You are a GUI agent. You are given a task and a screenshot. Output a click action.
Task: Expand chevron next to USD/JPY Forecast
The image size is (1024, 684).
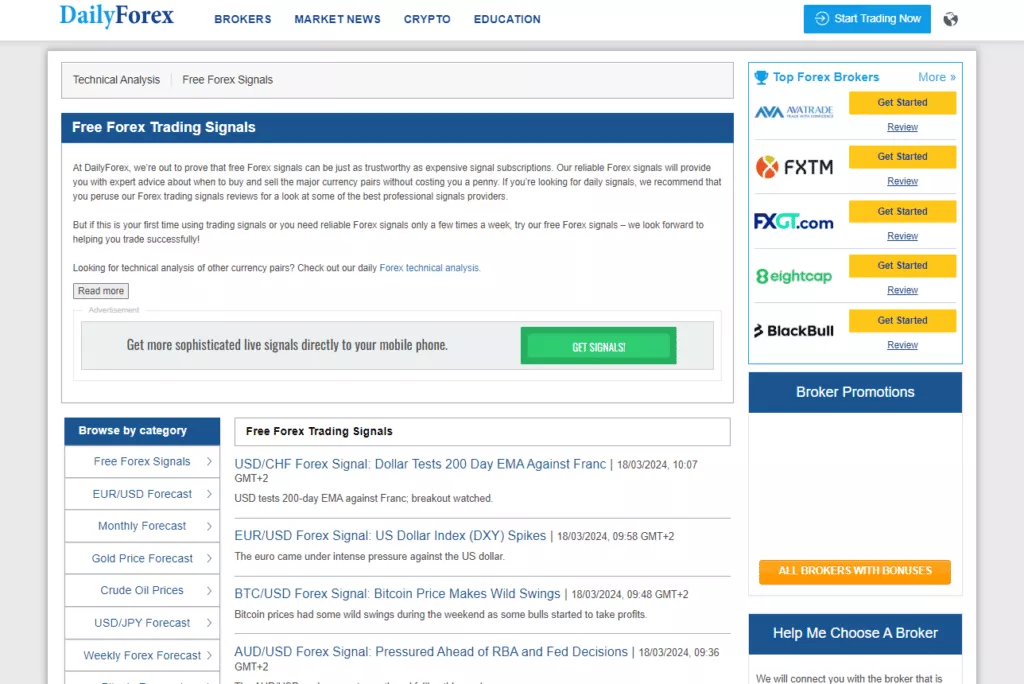point(209,623)
